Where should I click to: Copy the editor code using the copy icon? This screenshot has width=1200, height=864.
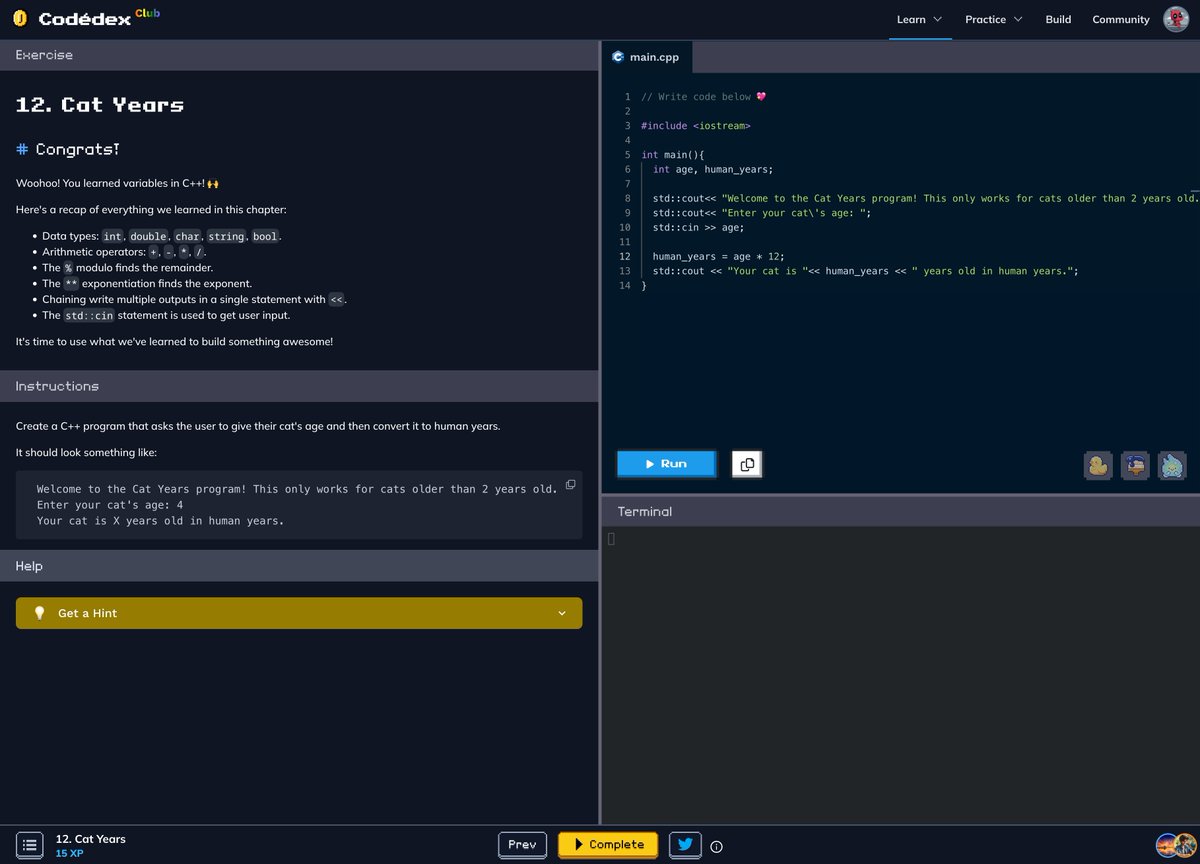coord(747,464)
